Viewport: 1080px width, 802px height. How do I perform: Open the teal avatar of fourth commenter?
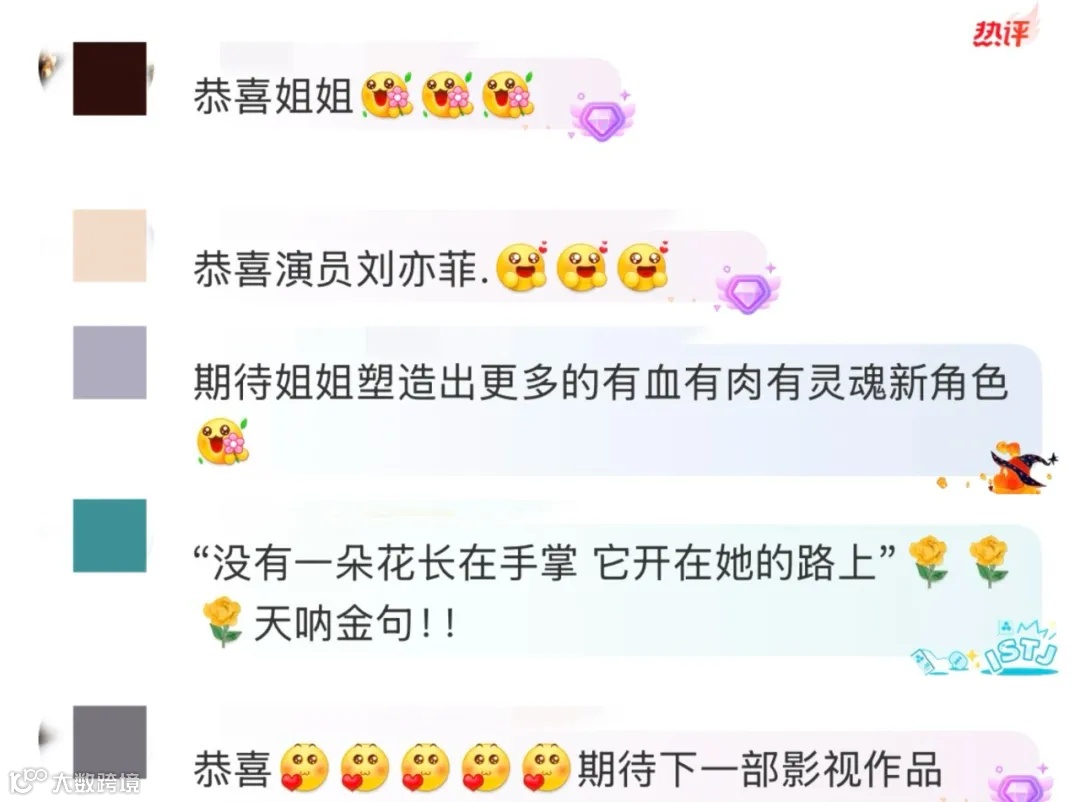[x=110, y=535]
